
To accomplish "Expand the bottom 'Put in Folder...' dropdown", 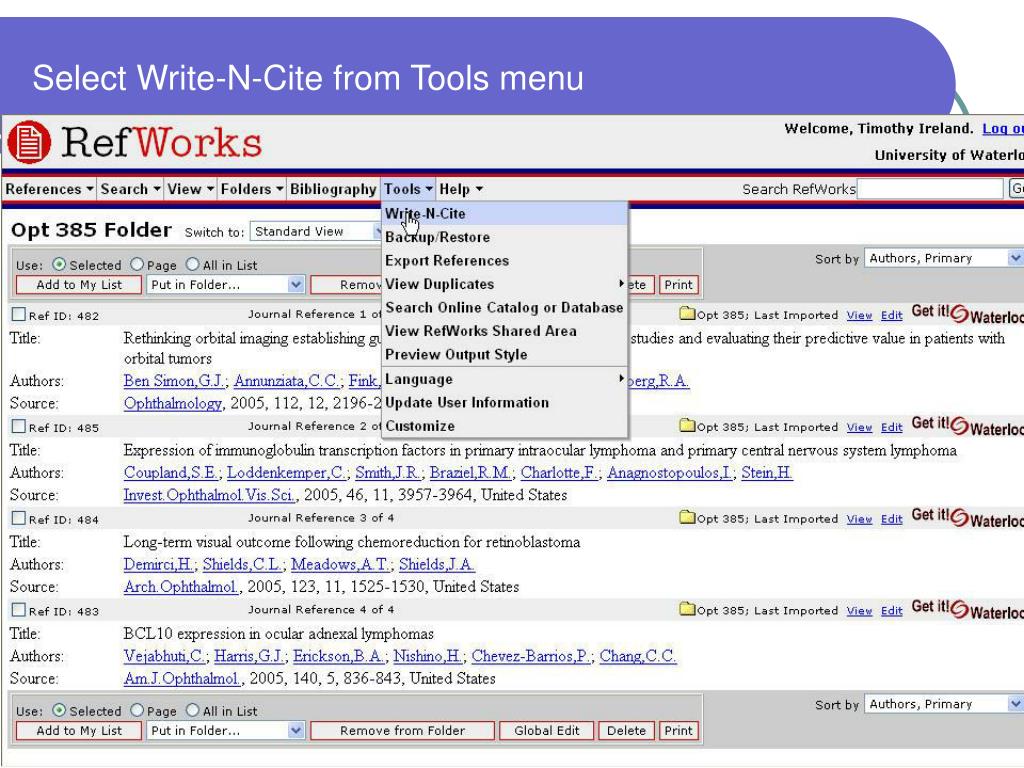I will coord(226,731).
